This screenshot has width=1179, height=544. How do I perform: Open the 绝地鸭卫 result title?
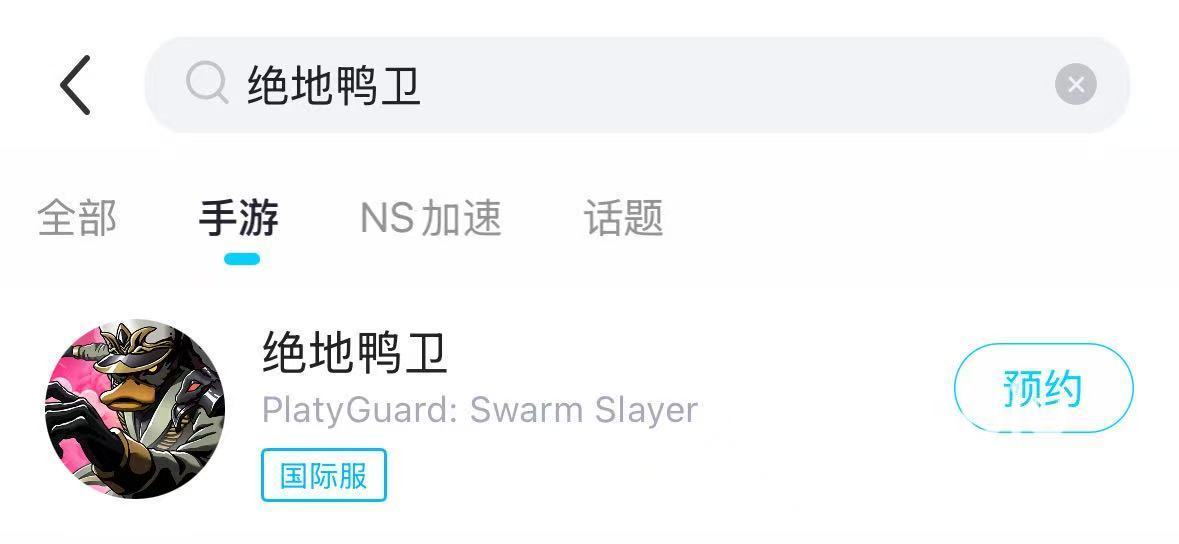[355, 354]
